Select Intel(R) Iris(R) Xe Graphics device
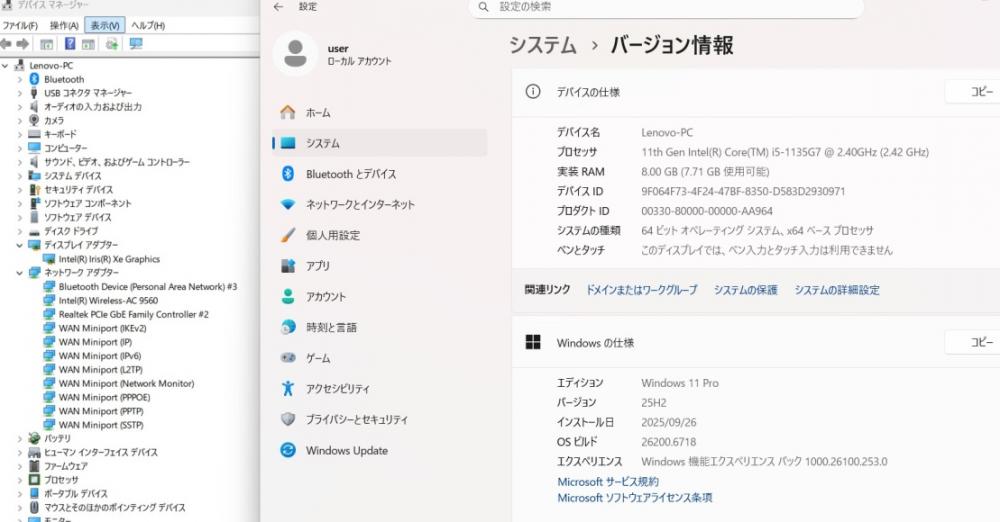 click(x=109, y=259)
